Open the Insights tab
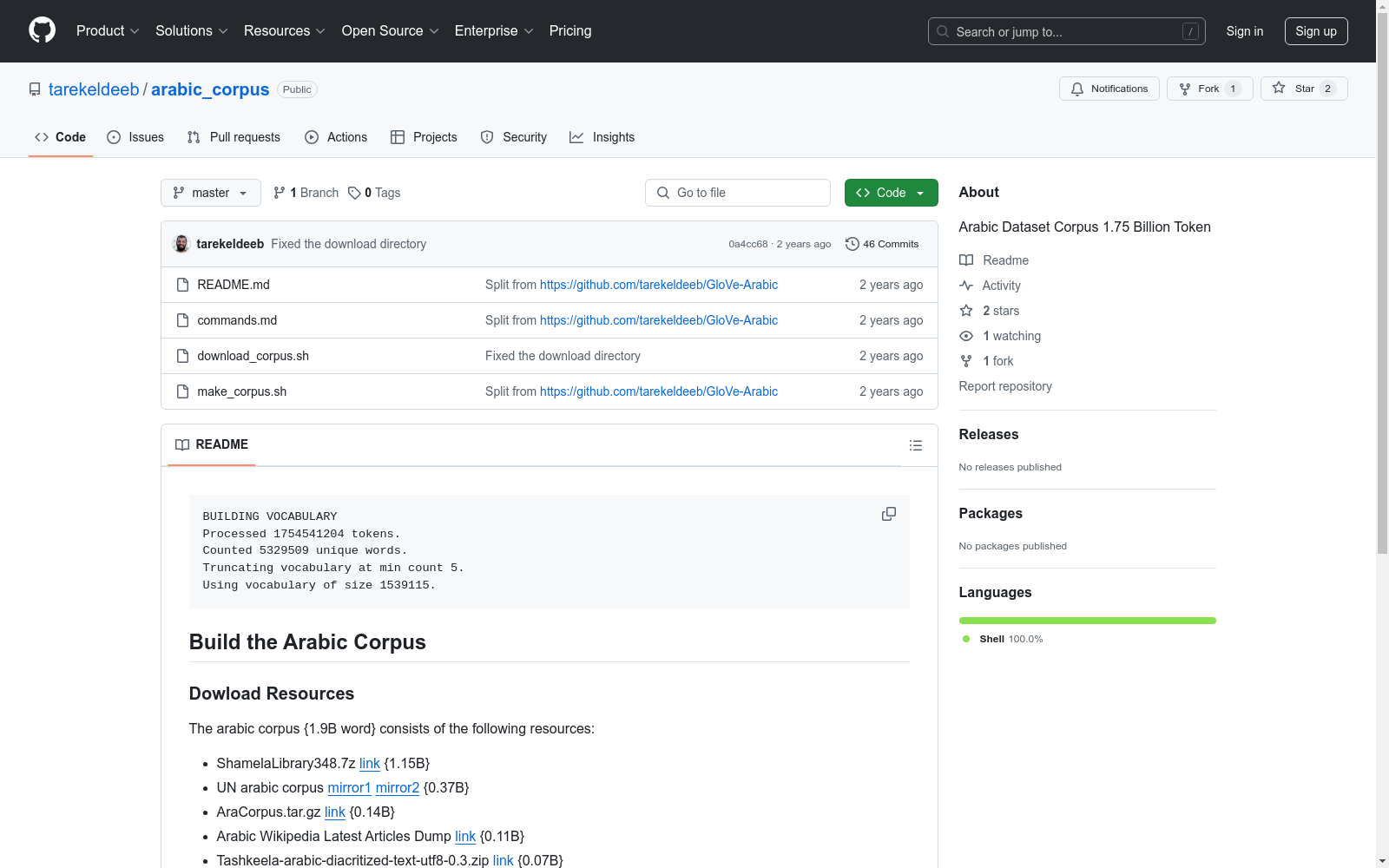1389x868 pixels. (x=602, y=137)
